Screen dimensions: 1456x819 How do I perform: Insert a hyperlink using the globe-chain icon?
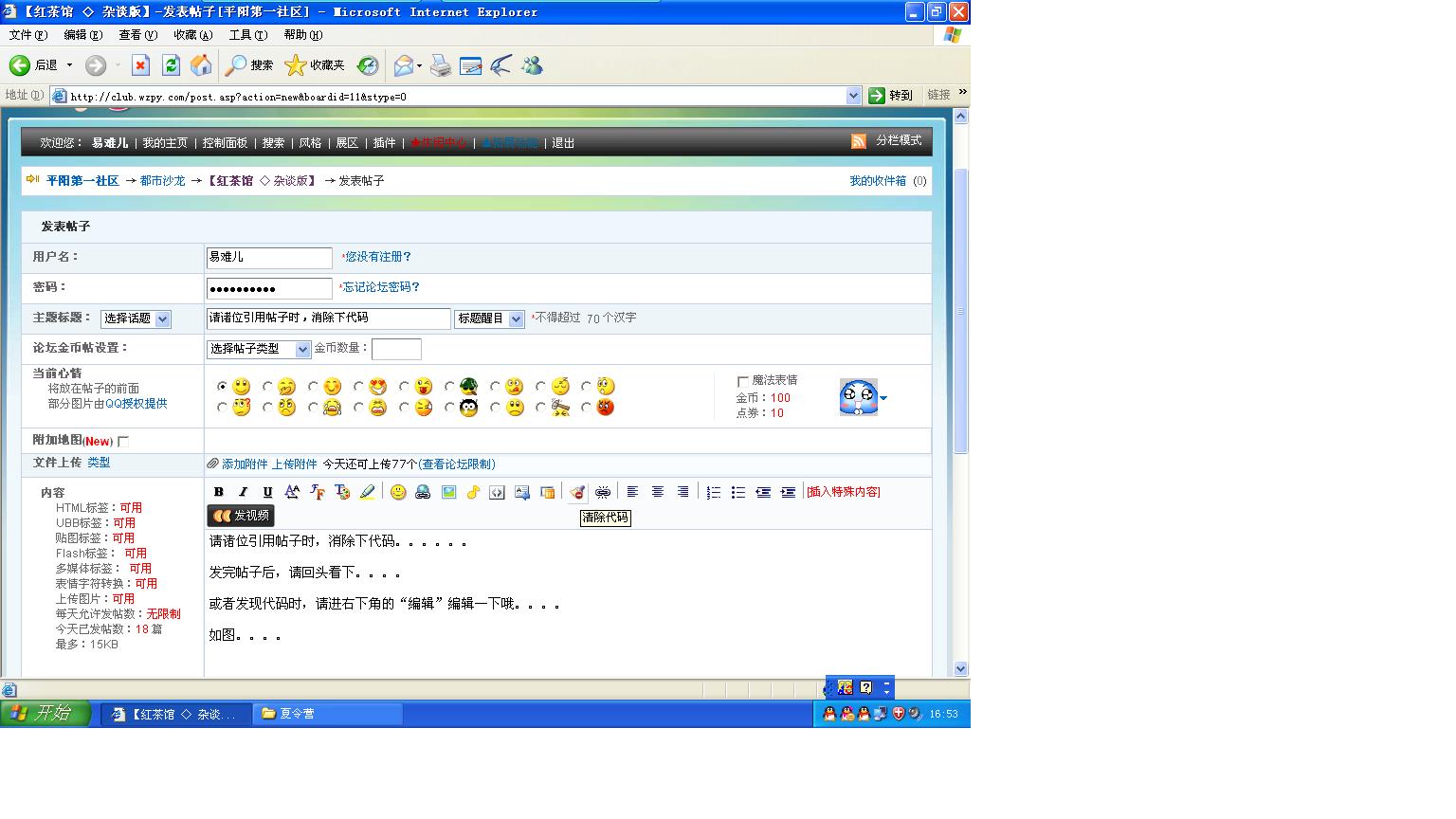pos(423,492)
